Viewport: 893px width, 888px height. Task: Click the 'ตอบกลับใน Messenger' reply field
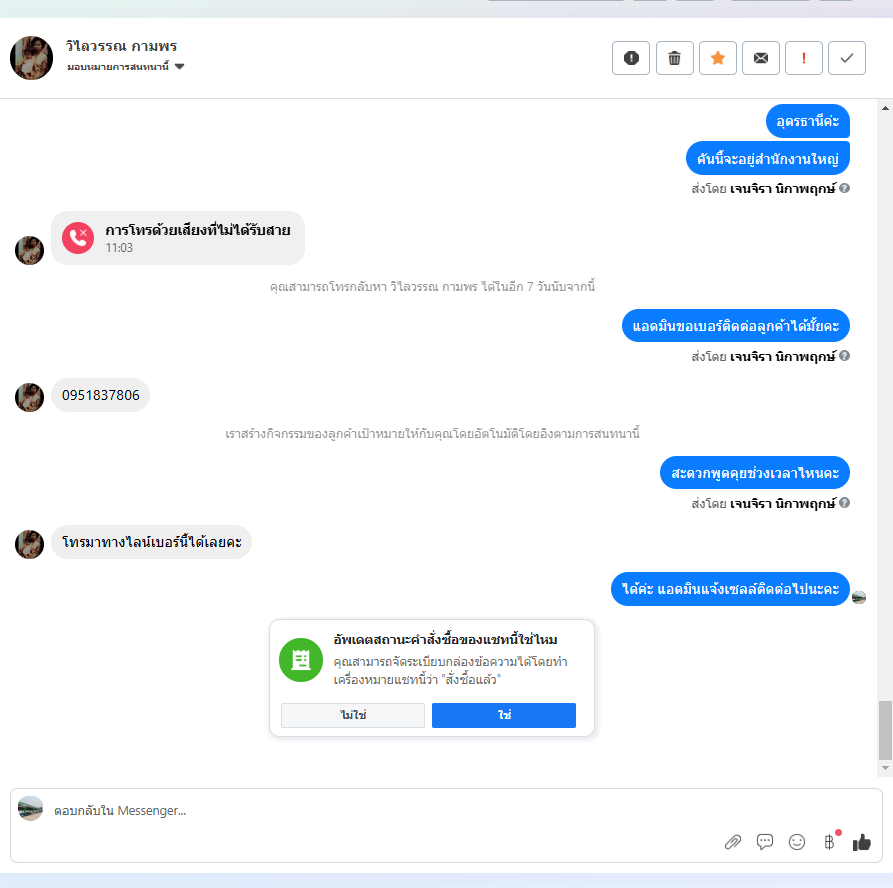pyautogui.click(x=446, y=810)
